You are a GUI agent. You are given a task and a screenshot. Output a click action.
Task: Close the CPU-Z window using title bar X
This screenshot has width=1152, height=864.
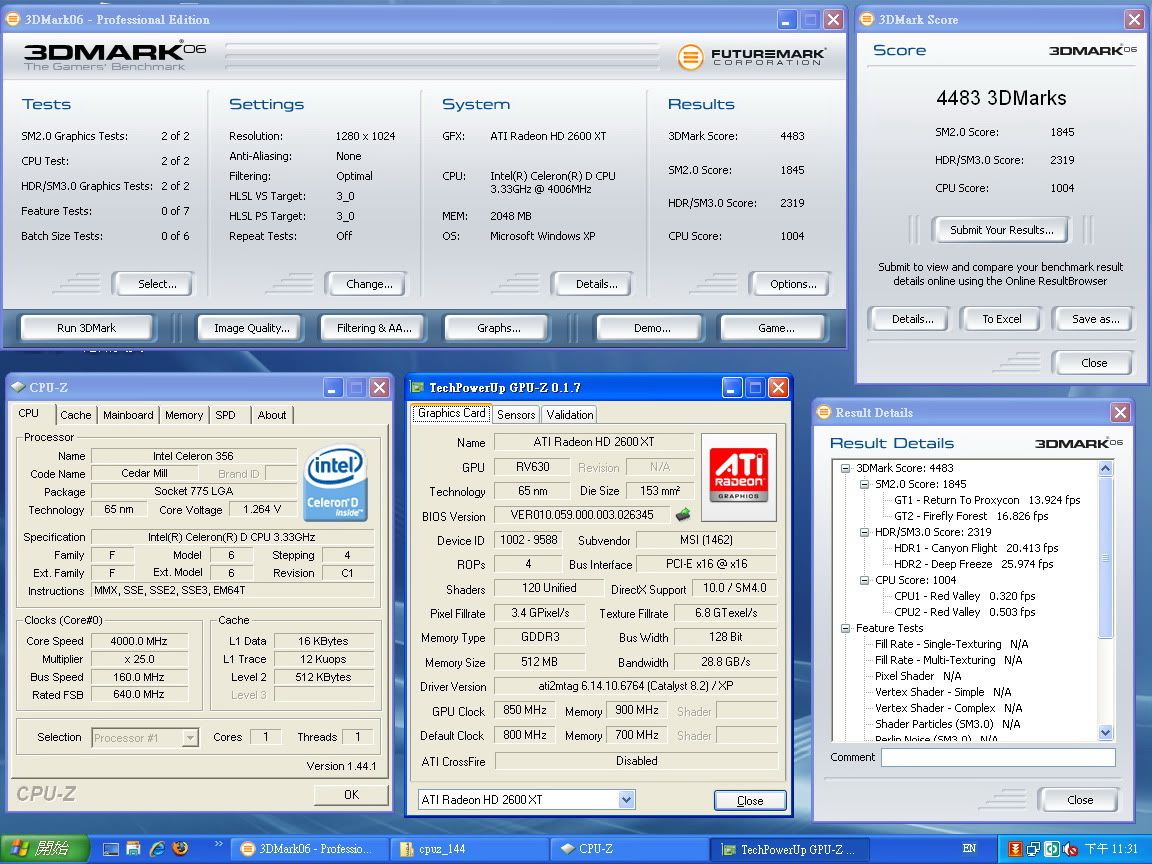[379, 387]
